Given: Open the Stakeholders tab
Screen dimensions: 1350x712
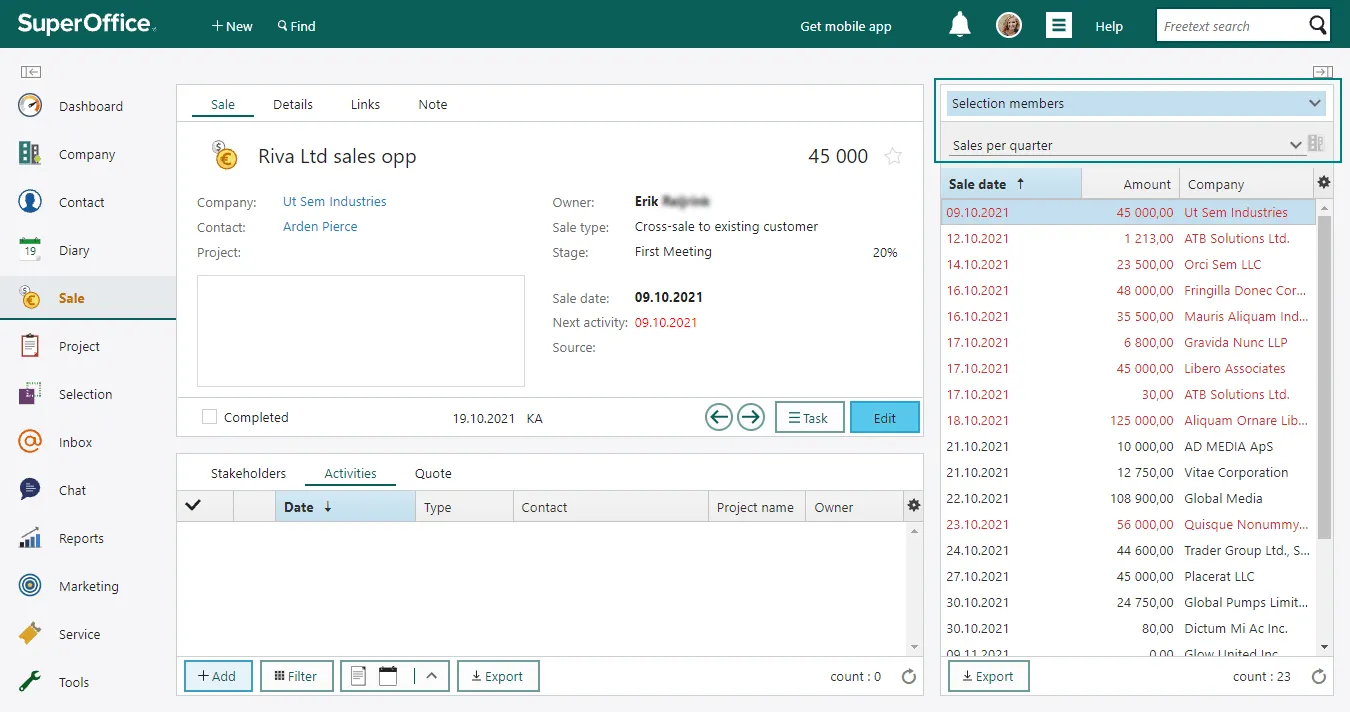Looking at the screenshot, I should pos(248,473).
